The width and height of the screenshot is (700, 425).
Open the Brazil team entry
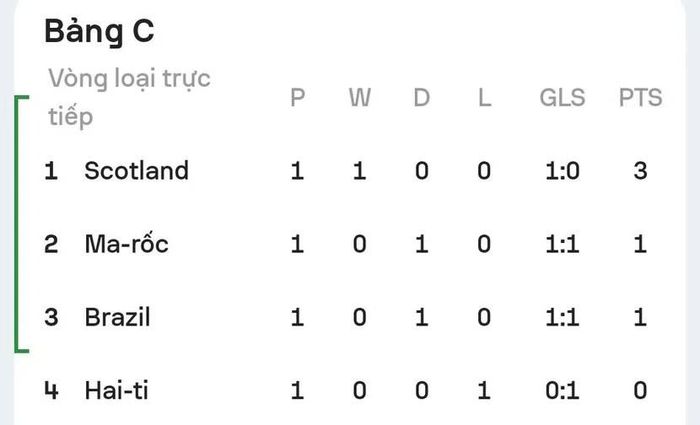click(117, 317)
